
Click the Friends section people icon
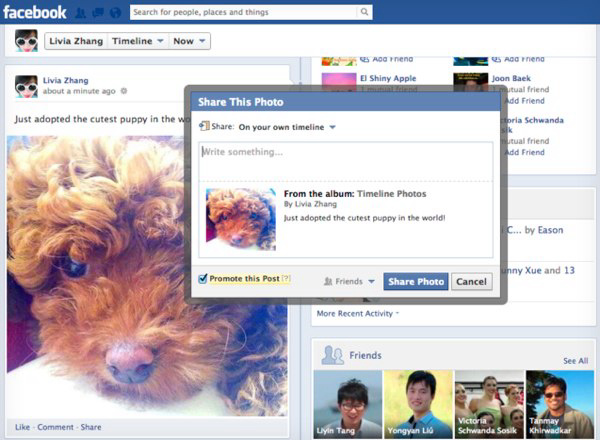click(333, 355)
